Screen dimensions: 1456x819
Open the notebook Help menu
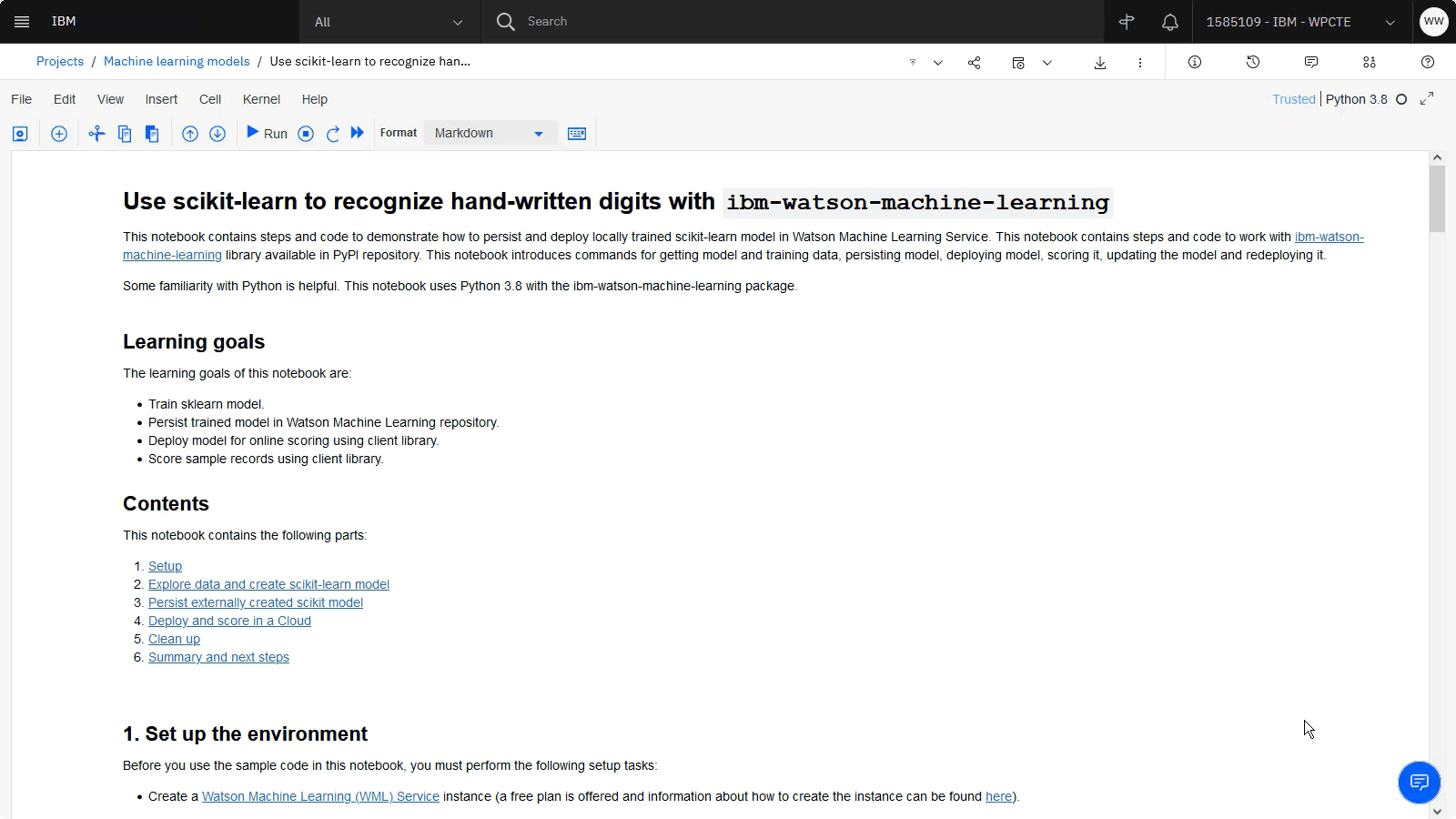[315, 99]
